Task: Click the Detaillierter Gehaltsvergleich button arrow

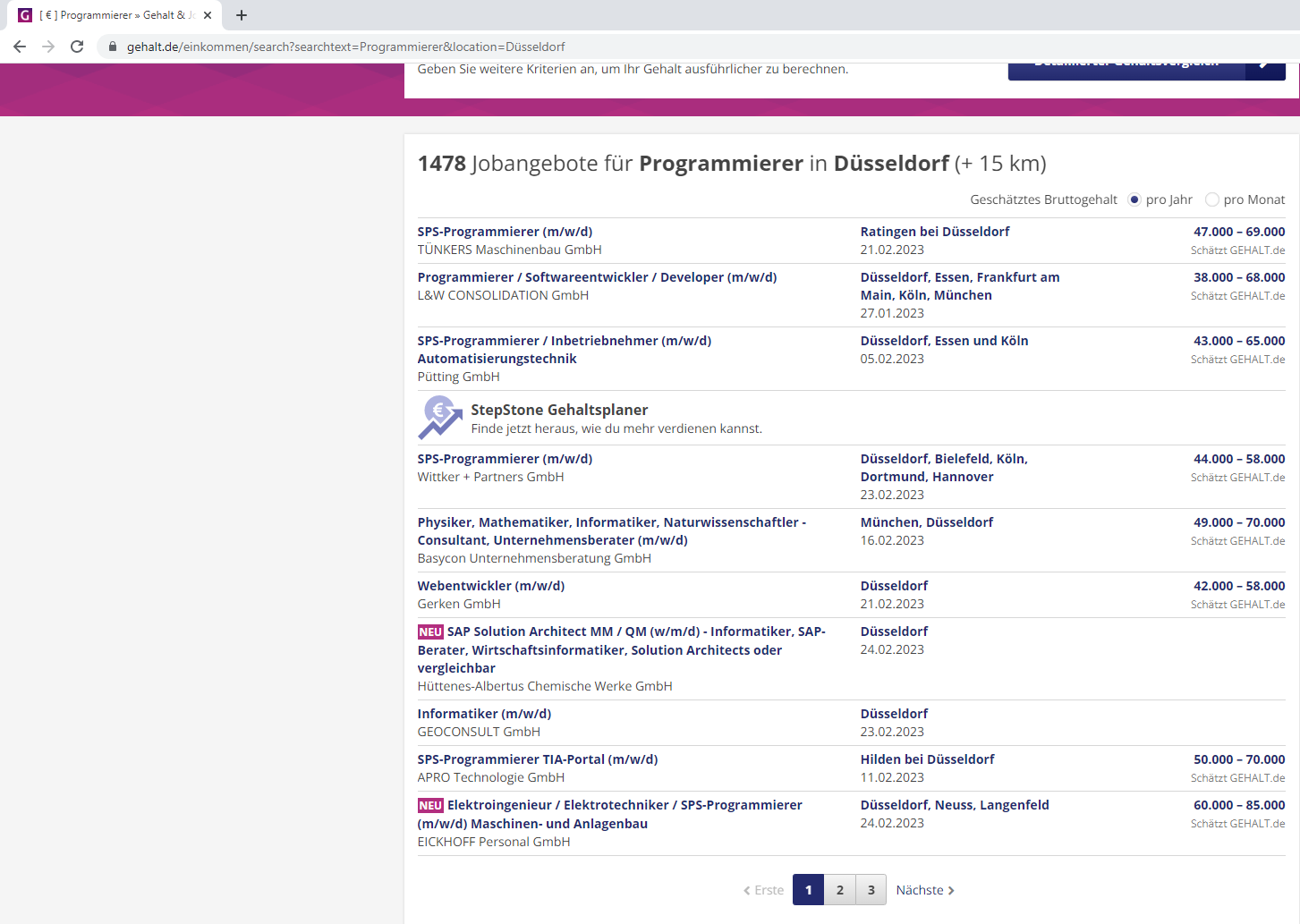Action: pos(1265,72)
